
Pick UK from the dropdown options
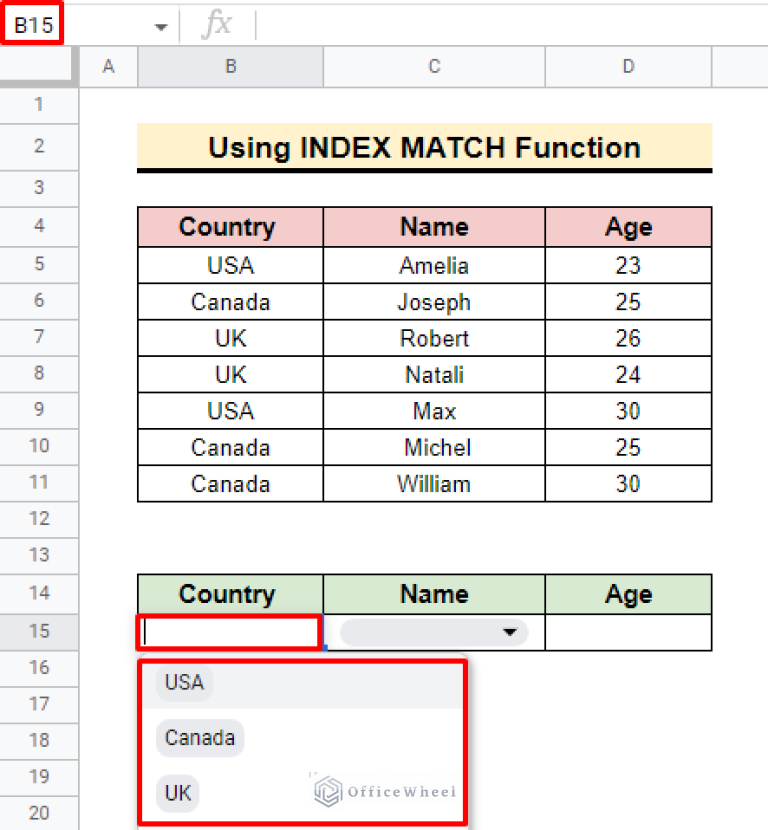(178, 794)
